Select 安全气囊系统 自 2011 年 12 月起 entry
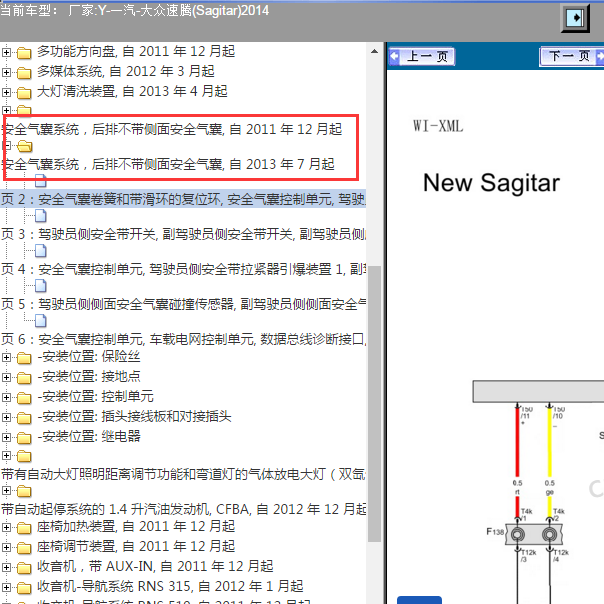Viewport: 604px width, 604px height. pyautogui.click(x=172, y=129)
